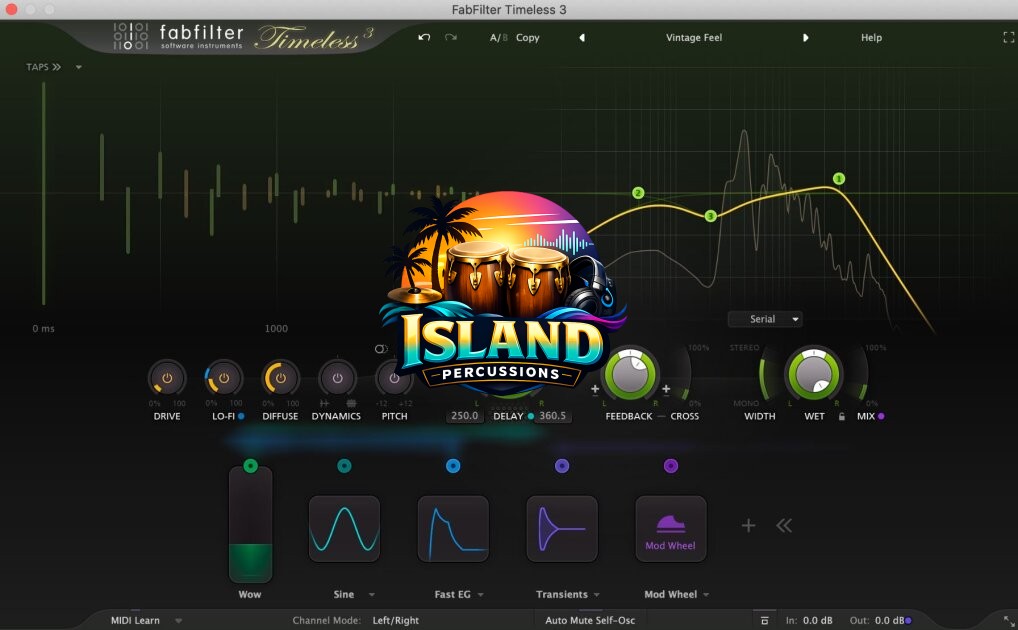The image size is (1018, 630).
Task: Toggle the wet lock icon
Action: click(x=842, y=416)
